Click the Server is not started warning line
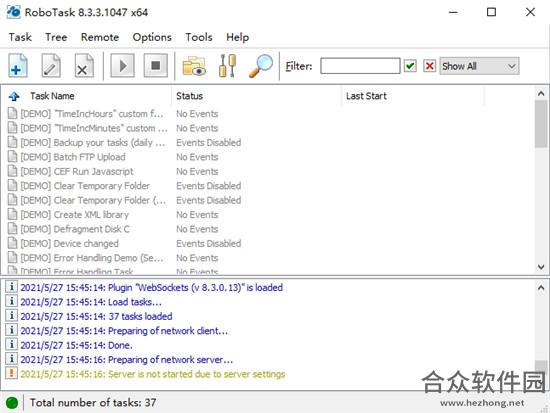The image size is (550, 413). click(152, 374)
